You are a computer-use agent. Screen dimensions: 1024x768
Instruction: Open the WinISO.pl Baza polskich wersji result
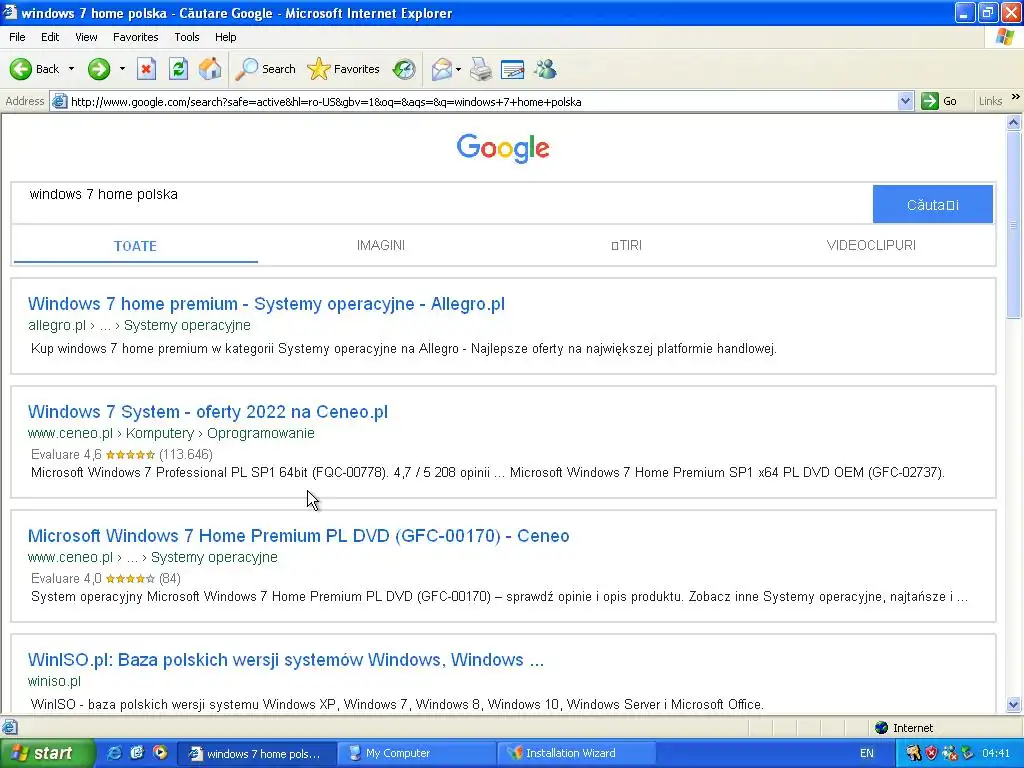tap(285, 660)
